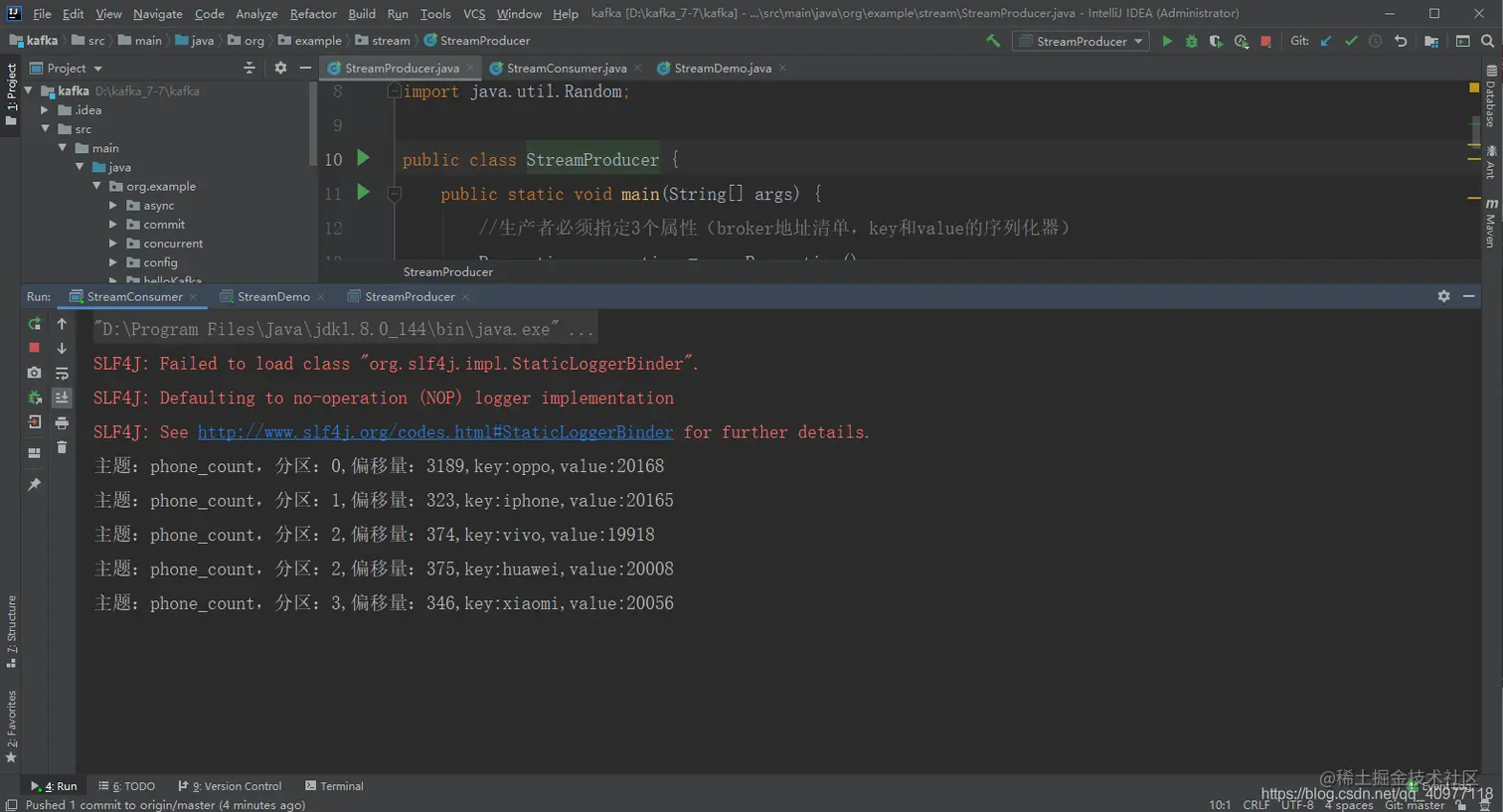Viewport: 1503px width, 812px height.
Task: Click Git update project arrow
Action: 1326,41
